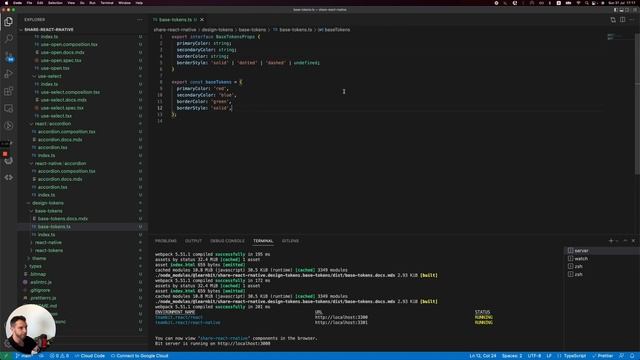
Task: Maximize the terminal panel
Action: (625, 241)
